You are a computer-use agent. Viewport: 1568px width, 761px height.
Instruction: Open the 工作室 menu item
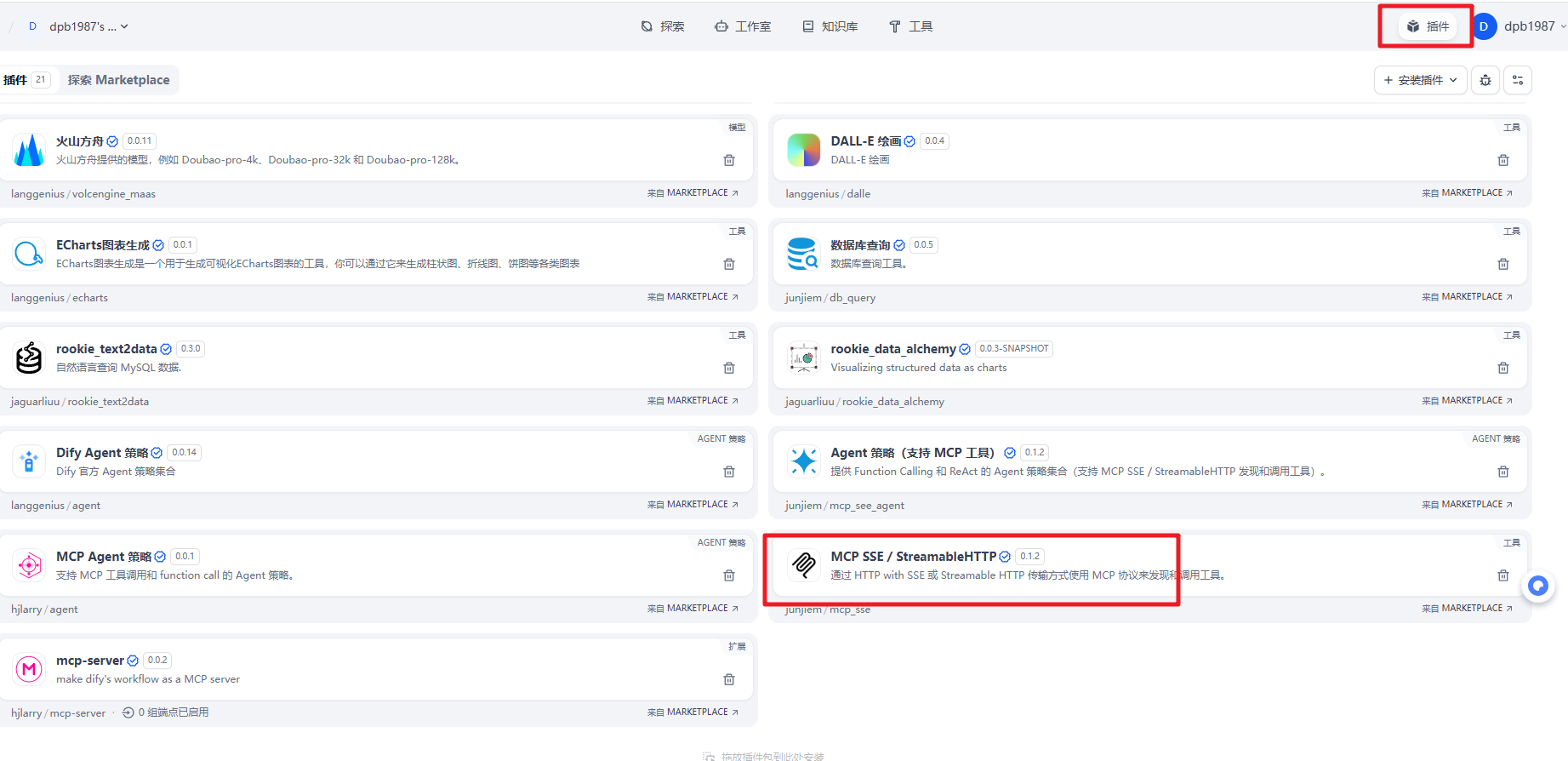click(743, 26)
